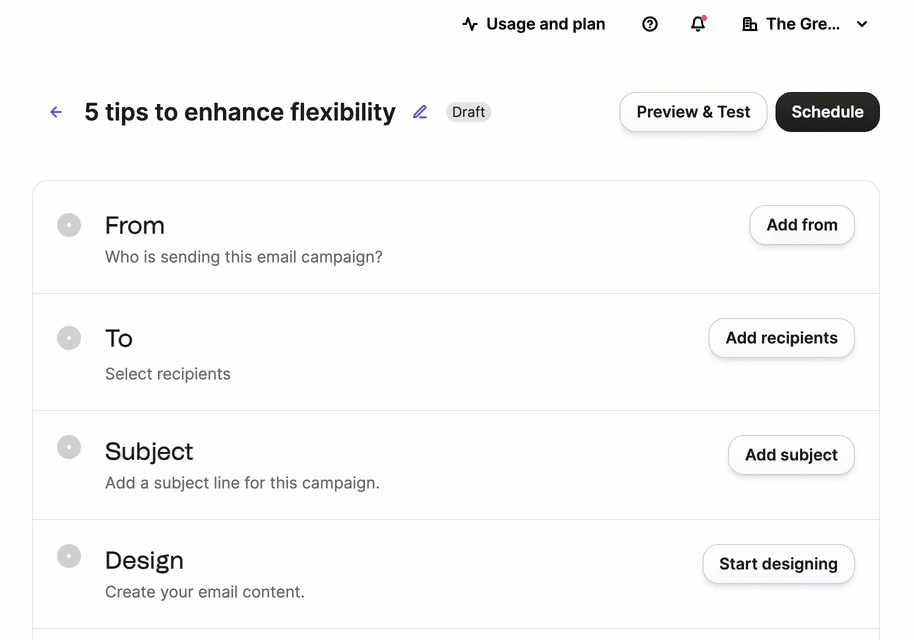The height and width of the screenshot is (640, 914).
Task: Start designing the email content
Action: [778, 564]
